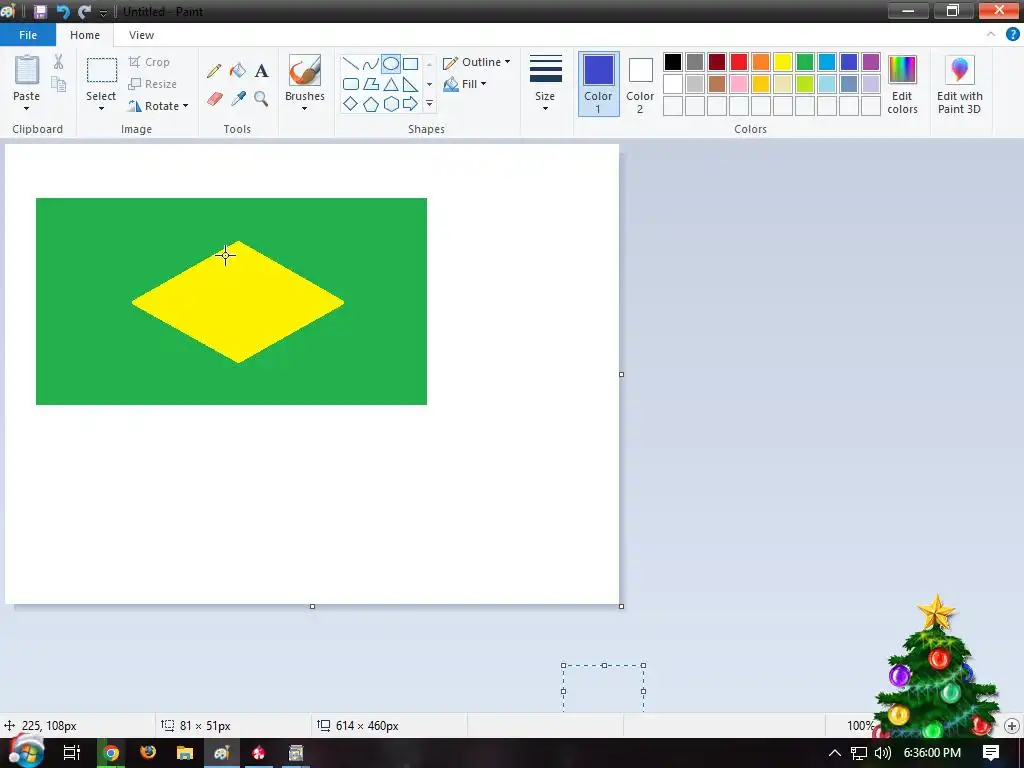Open Paint Help question mark icon
Viewport: 1024px width, 768px height.
1012,35
